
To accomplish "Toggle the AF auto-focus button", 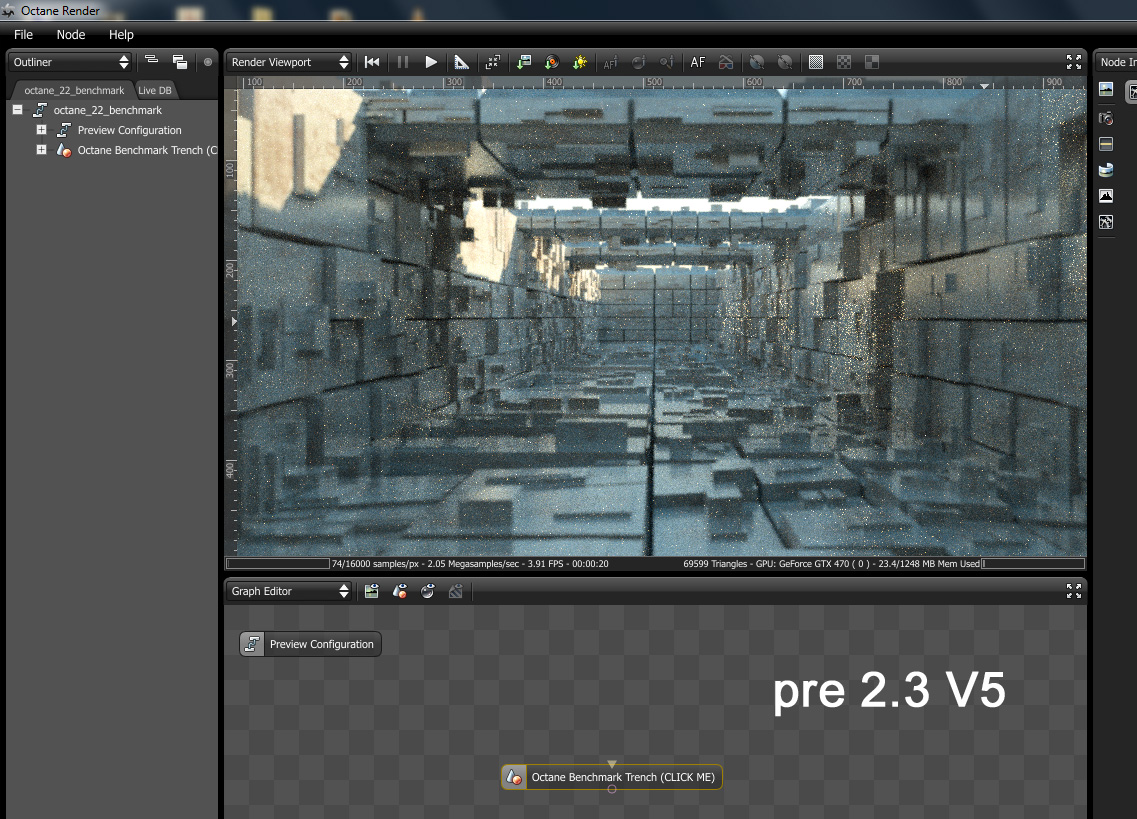I will pos(698,62).
